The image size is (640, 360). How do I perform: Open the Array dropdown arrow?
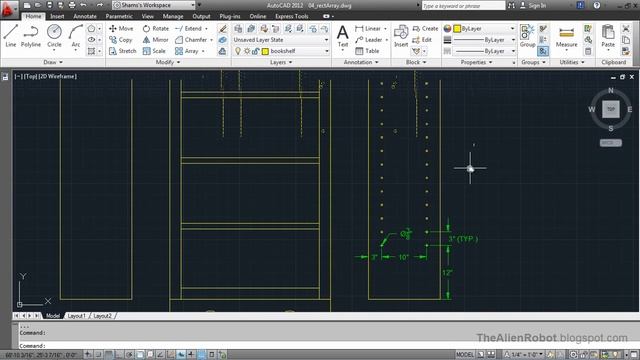pyautogui.click(x=203, y=51)
